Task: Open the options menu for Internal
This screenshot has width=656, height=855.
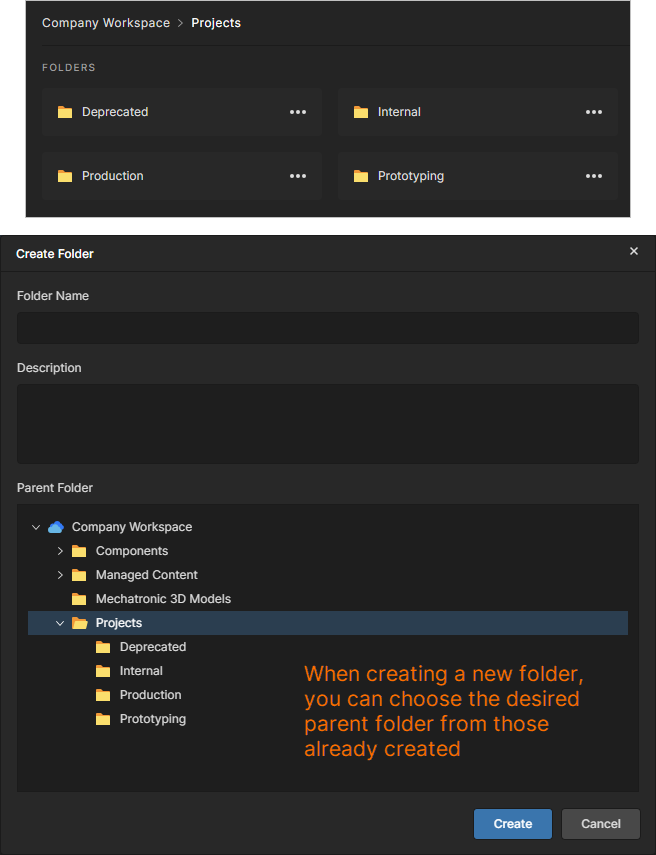Action: point(593,112)
